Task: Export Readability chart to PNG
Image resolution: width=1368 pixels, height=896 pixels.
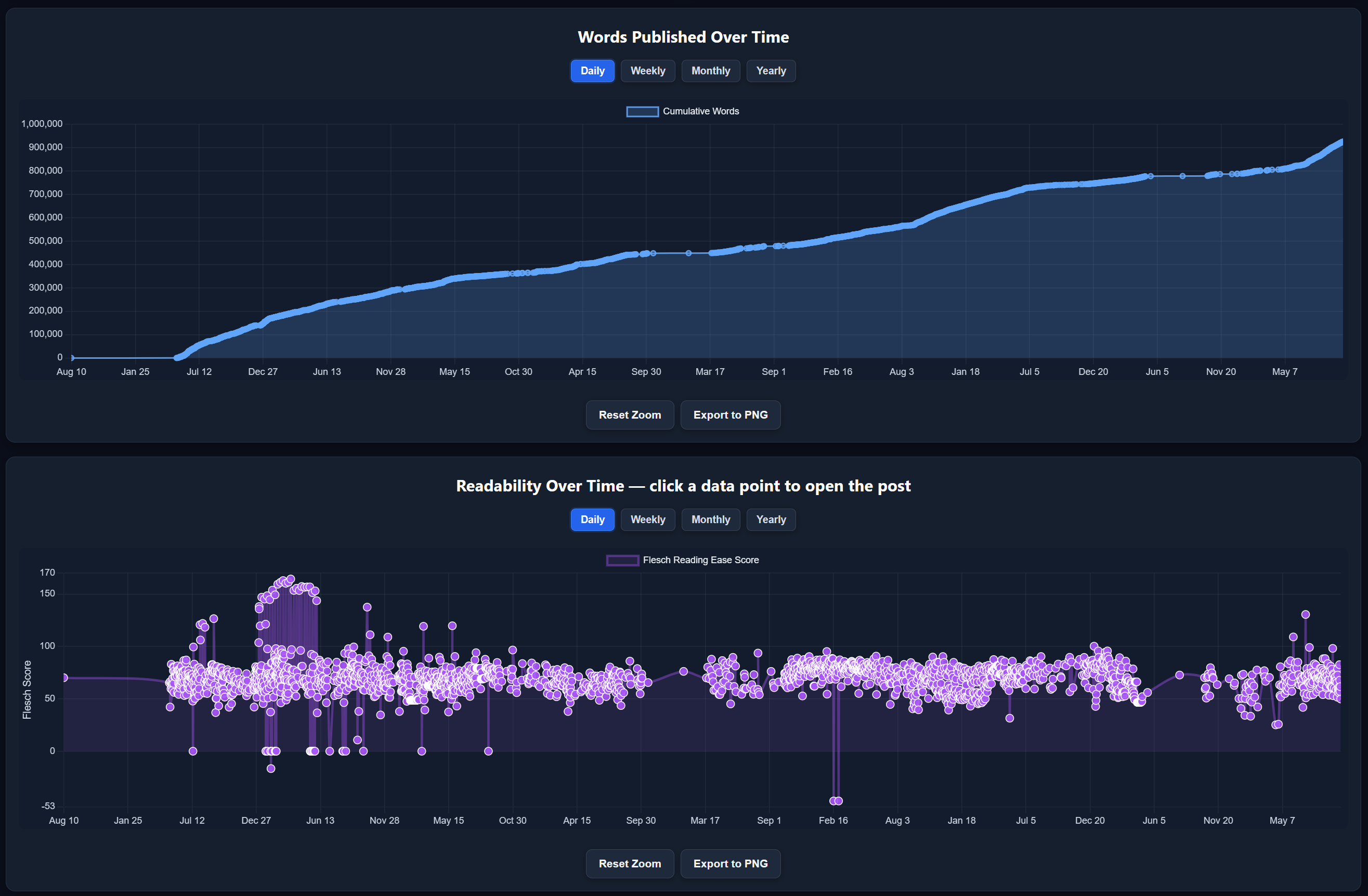Action: pyautogui.click(x=730, y=864)
